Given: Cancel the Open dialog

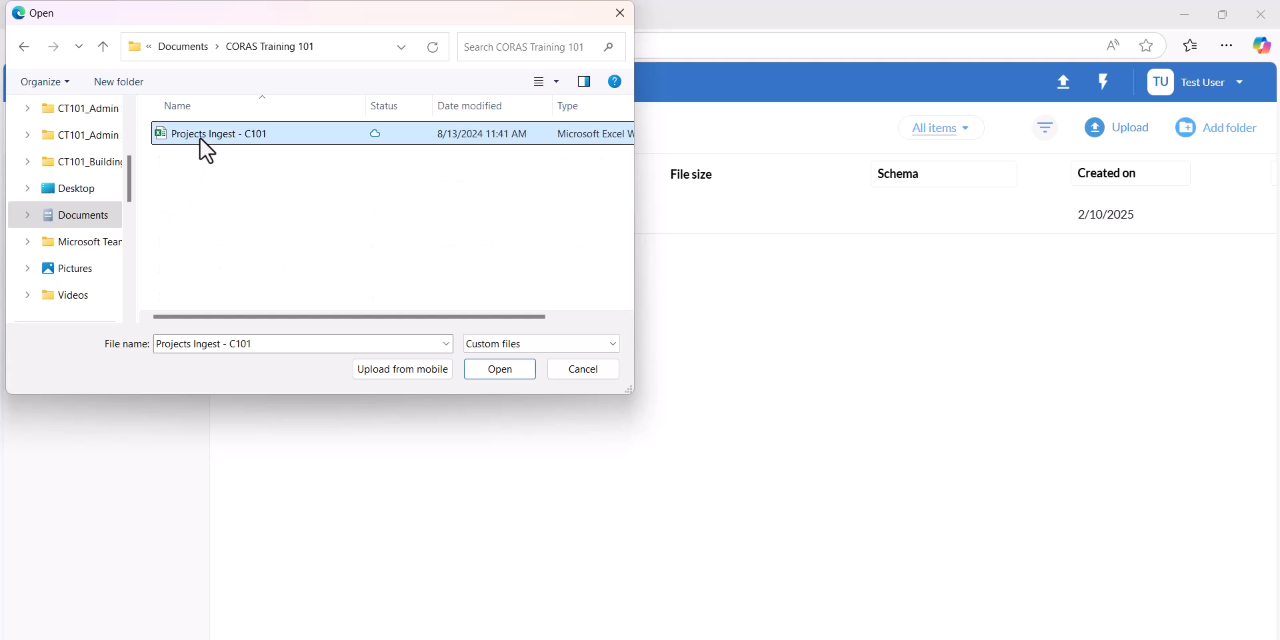Looking at the screenshot, I should tap(583, 369).
